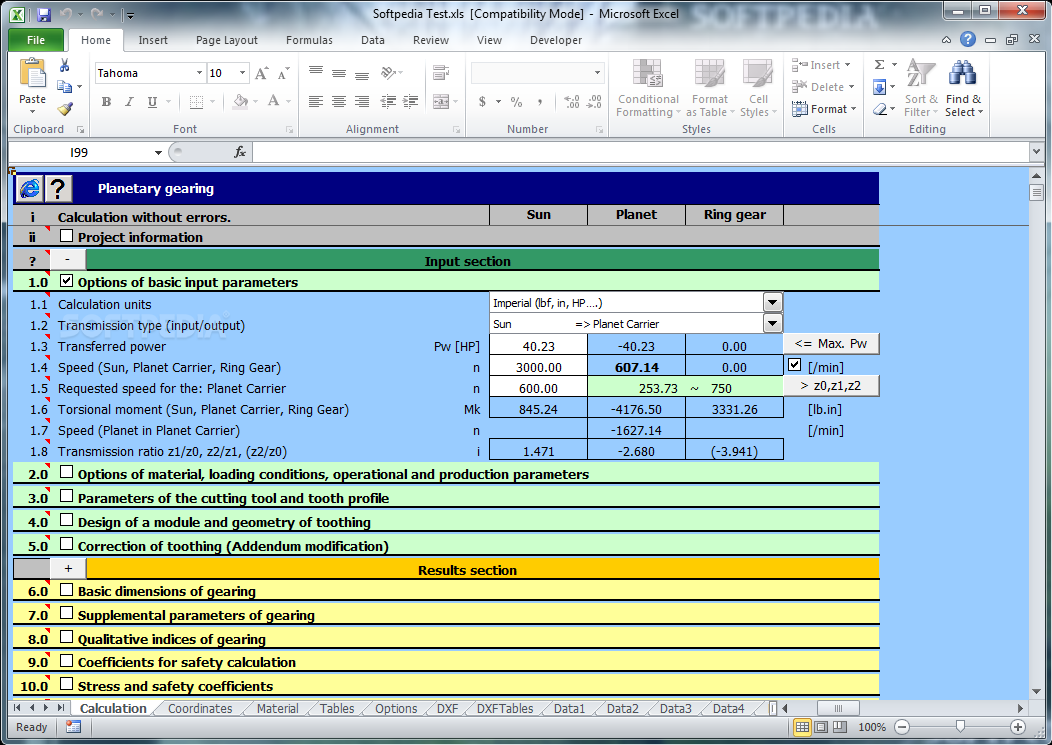Click the Increase Font Size icon
Screen dimensions: 1052x745
[x=261, y=73]
